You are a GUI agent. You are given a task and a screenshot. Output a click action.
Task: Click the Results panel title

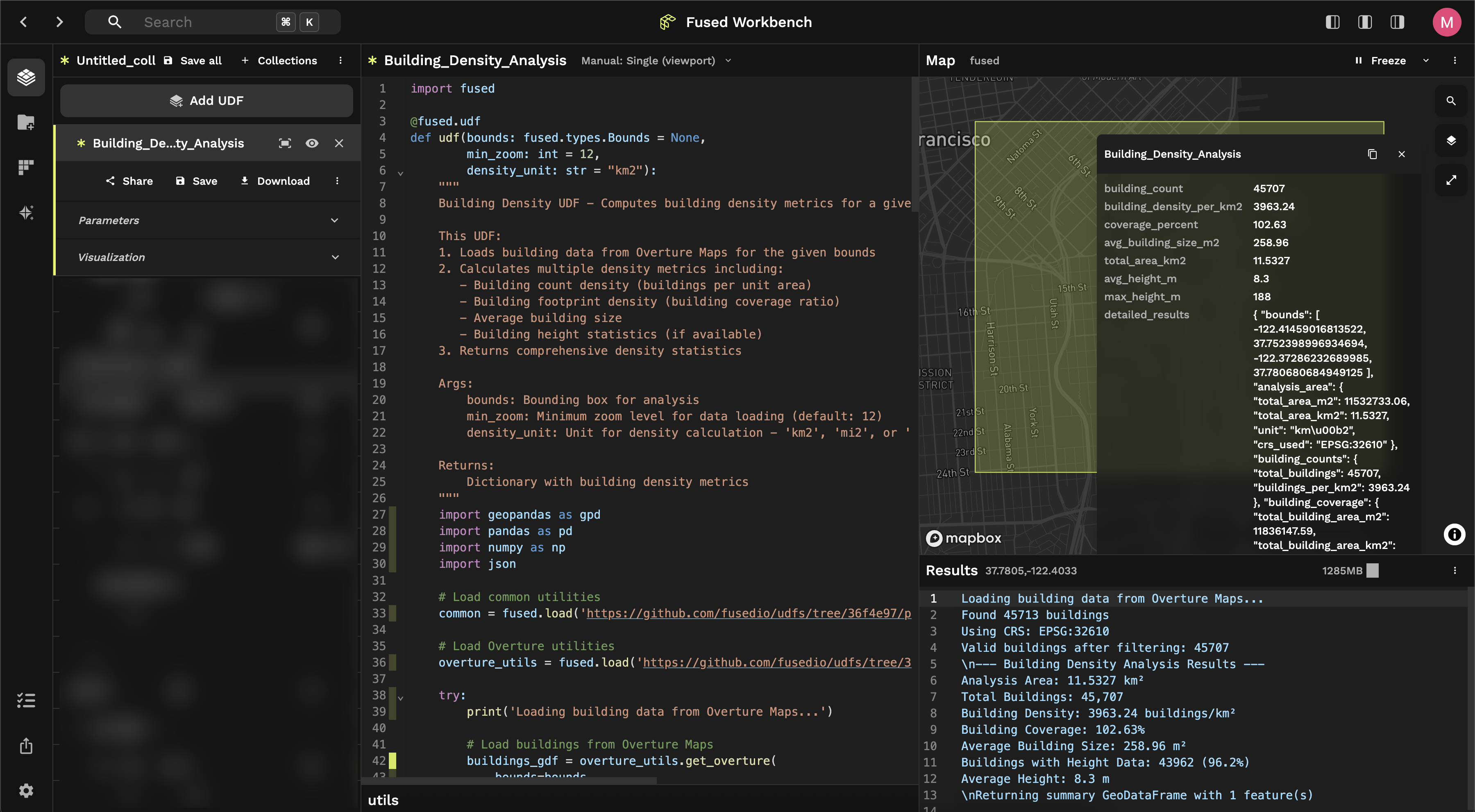click(952, 570)
